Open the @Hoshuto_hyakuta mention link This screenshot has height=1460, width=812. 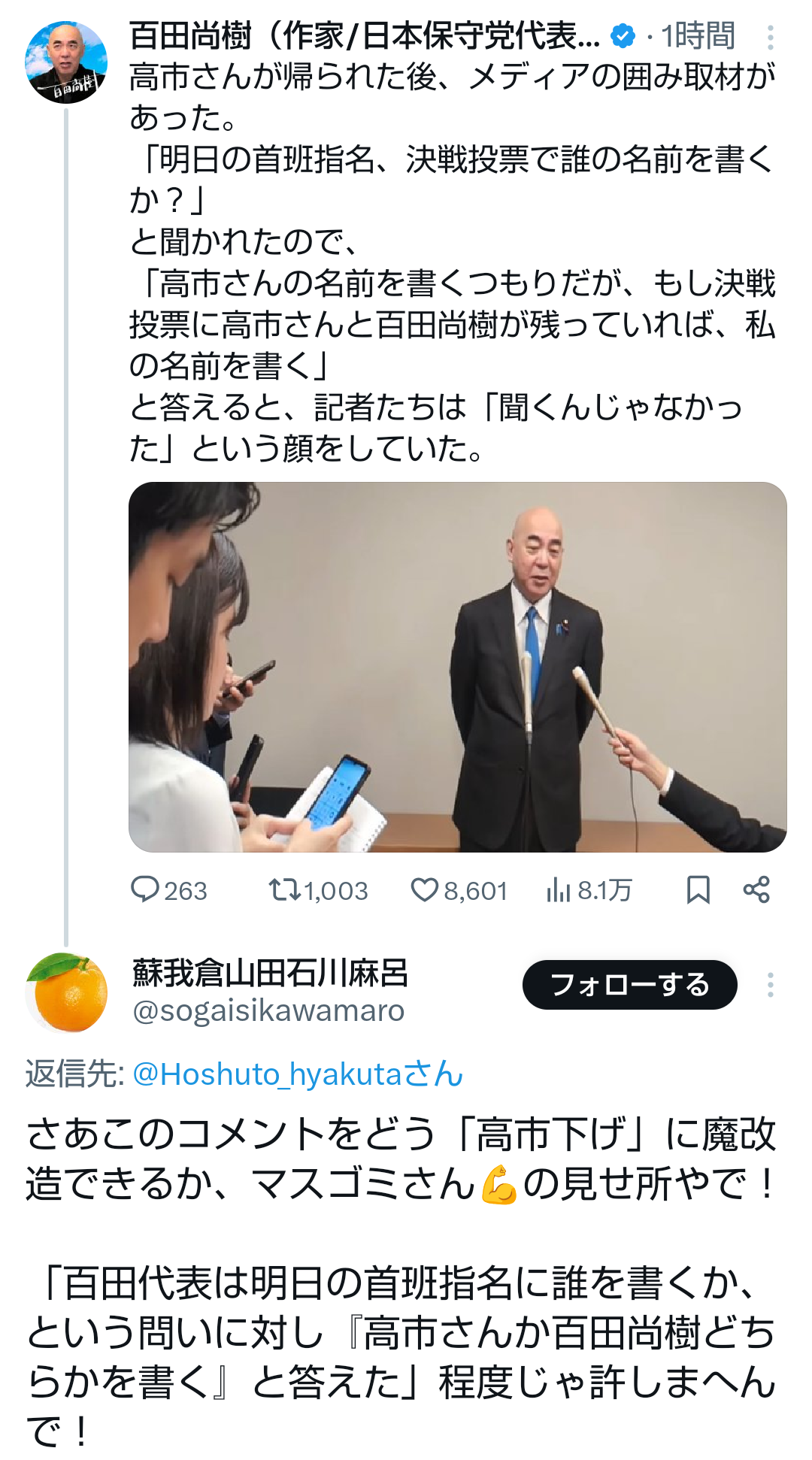(x=298, y=1074)
